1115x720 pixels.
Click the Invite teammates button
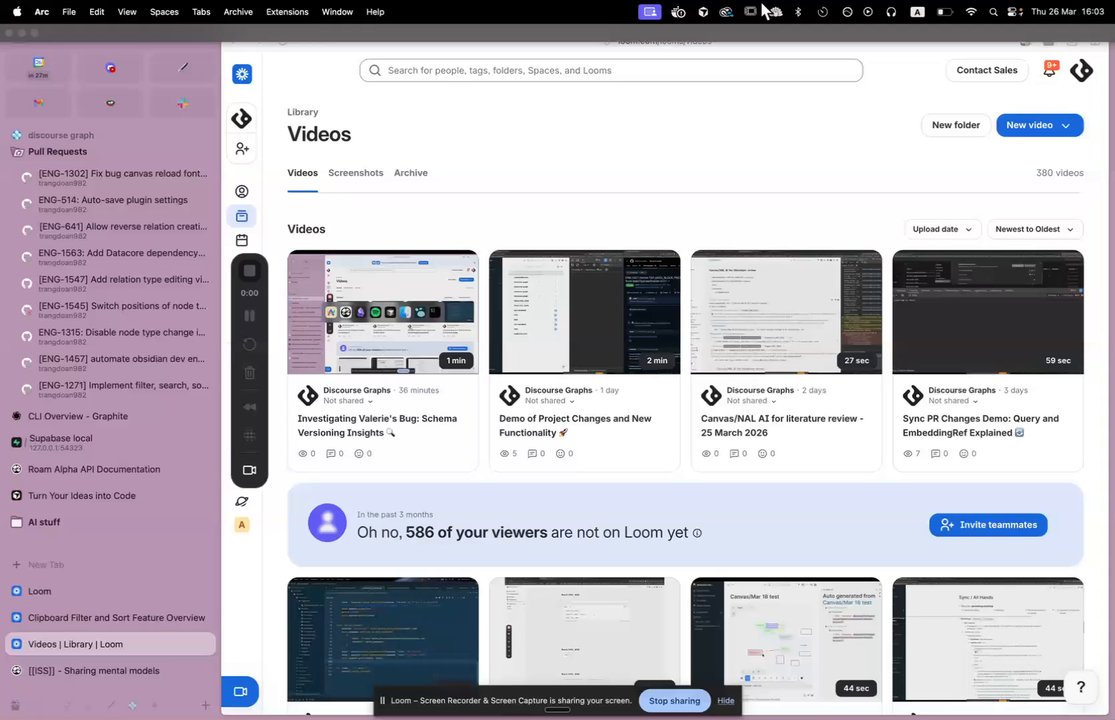pos(988,525)
